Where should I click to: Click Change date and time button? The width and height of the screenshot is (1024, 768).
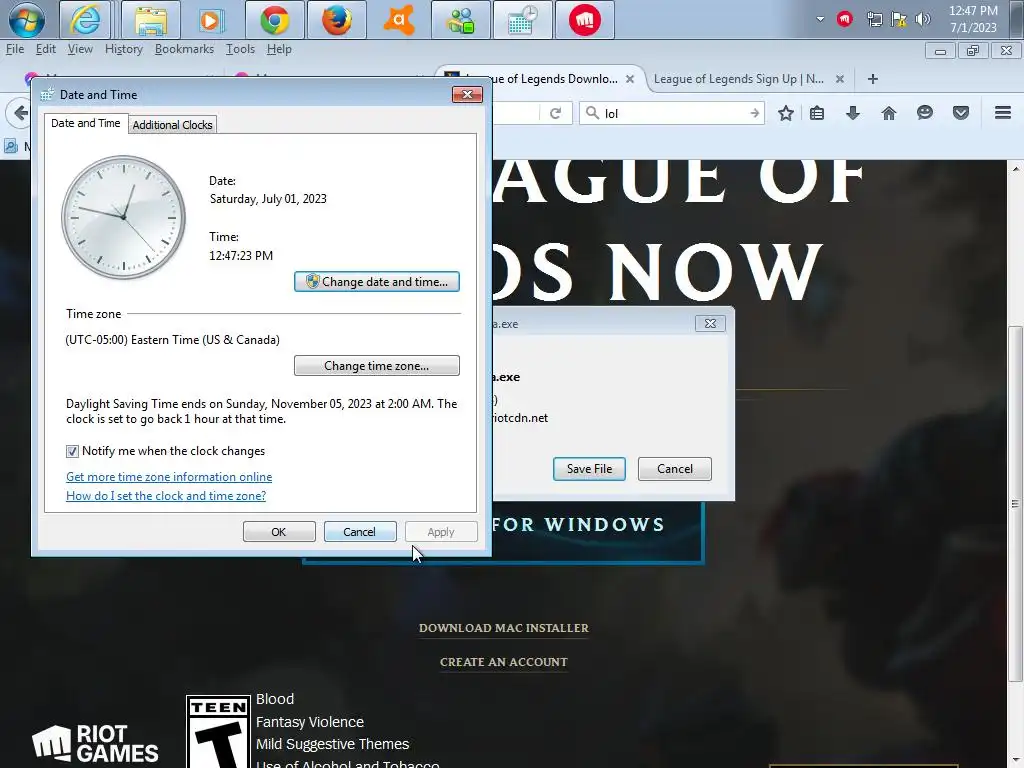coord(377,281)
